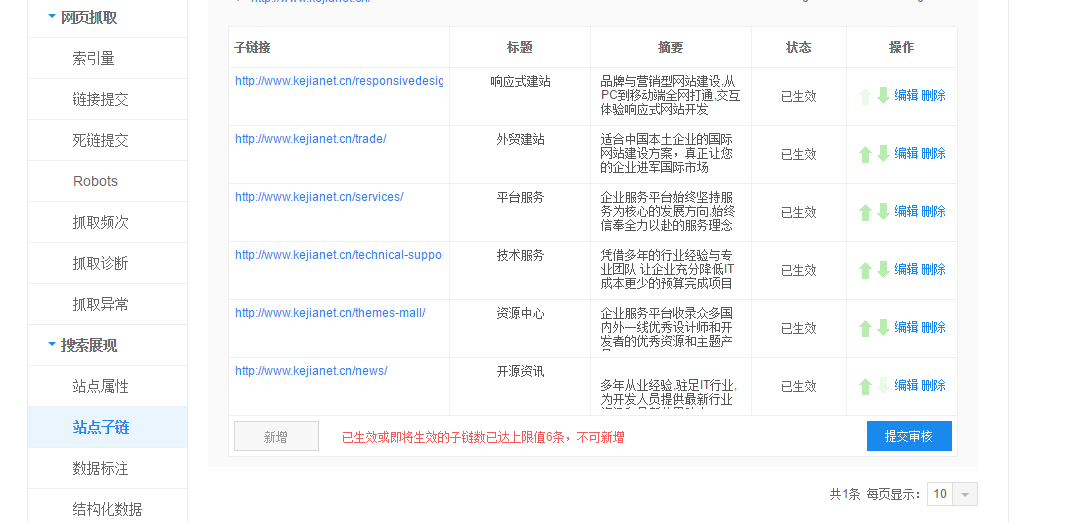
Task: Collapse the 搜索展现 sidebar section
Action: [52, 345]
